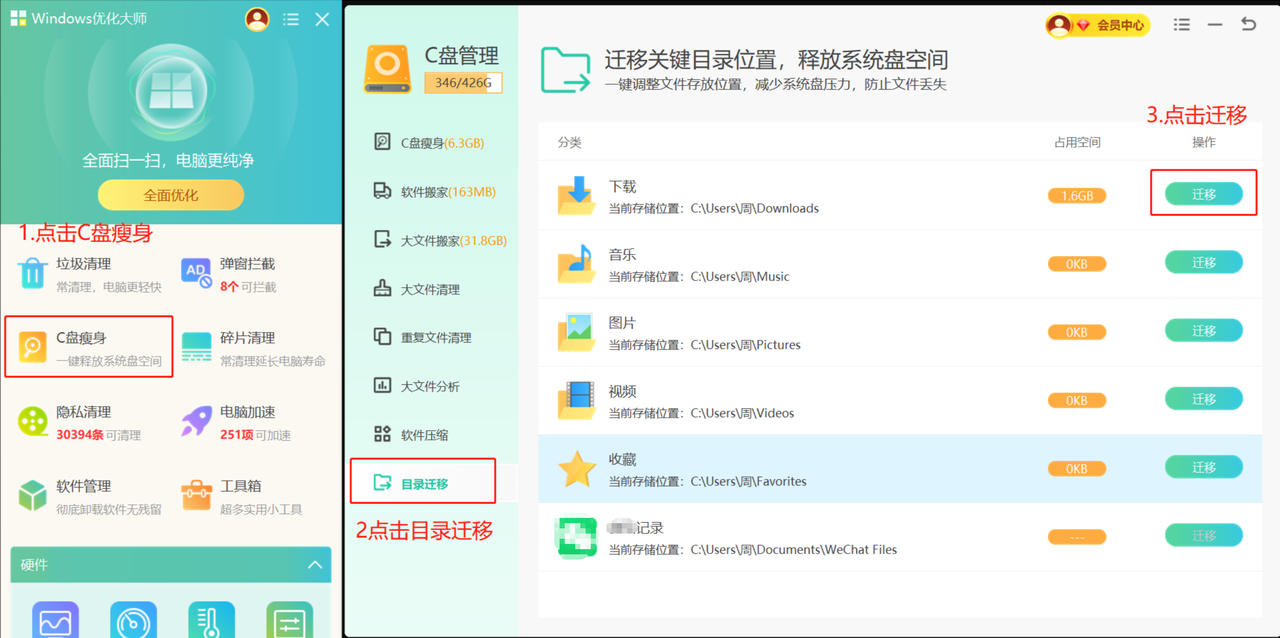Click the 占用空间 column header
Viewport: 1280px width, 638px height.
tap(1077, 142)
